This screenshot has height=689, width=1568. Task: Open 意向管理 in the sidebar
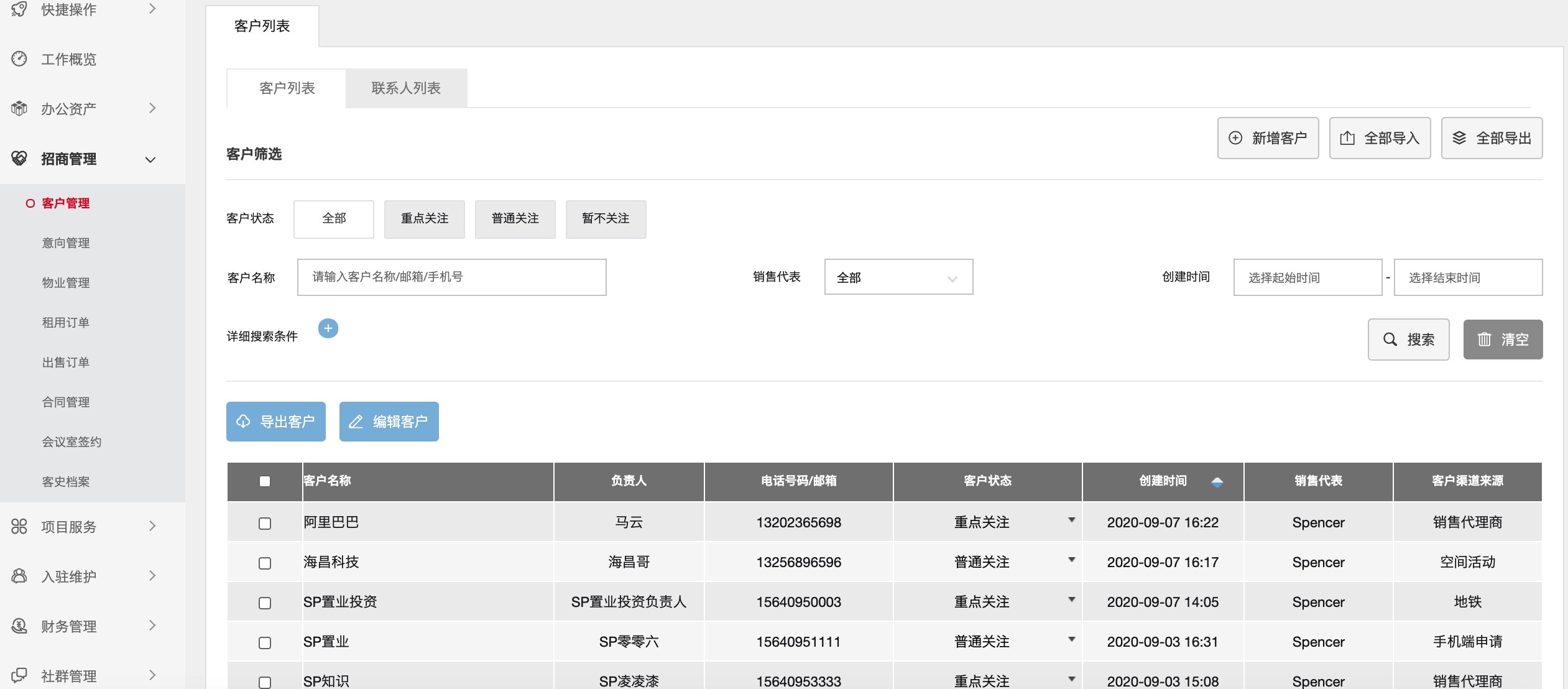click(66, 243)
